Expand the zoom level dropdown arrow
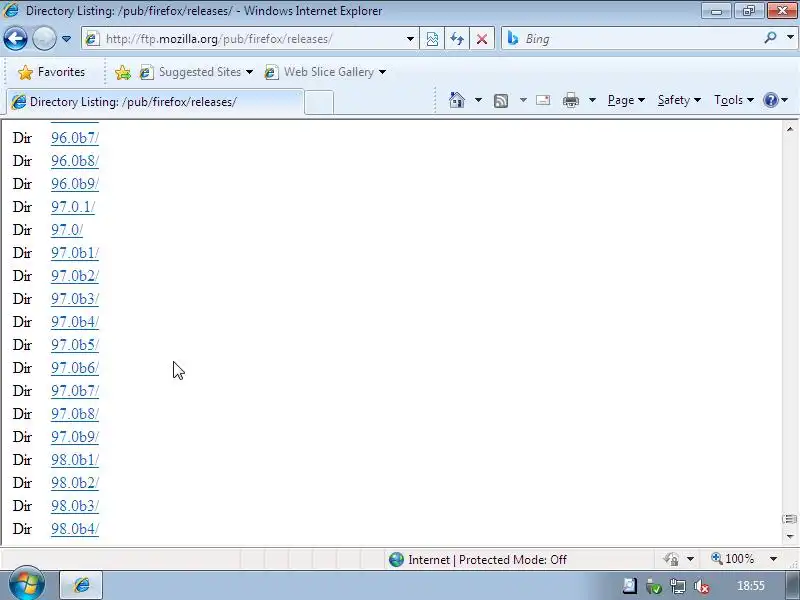 point(773,559)
